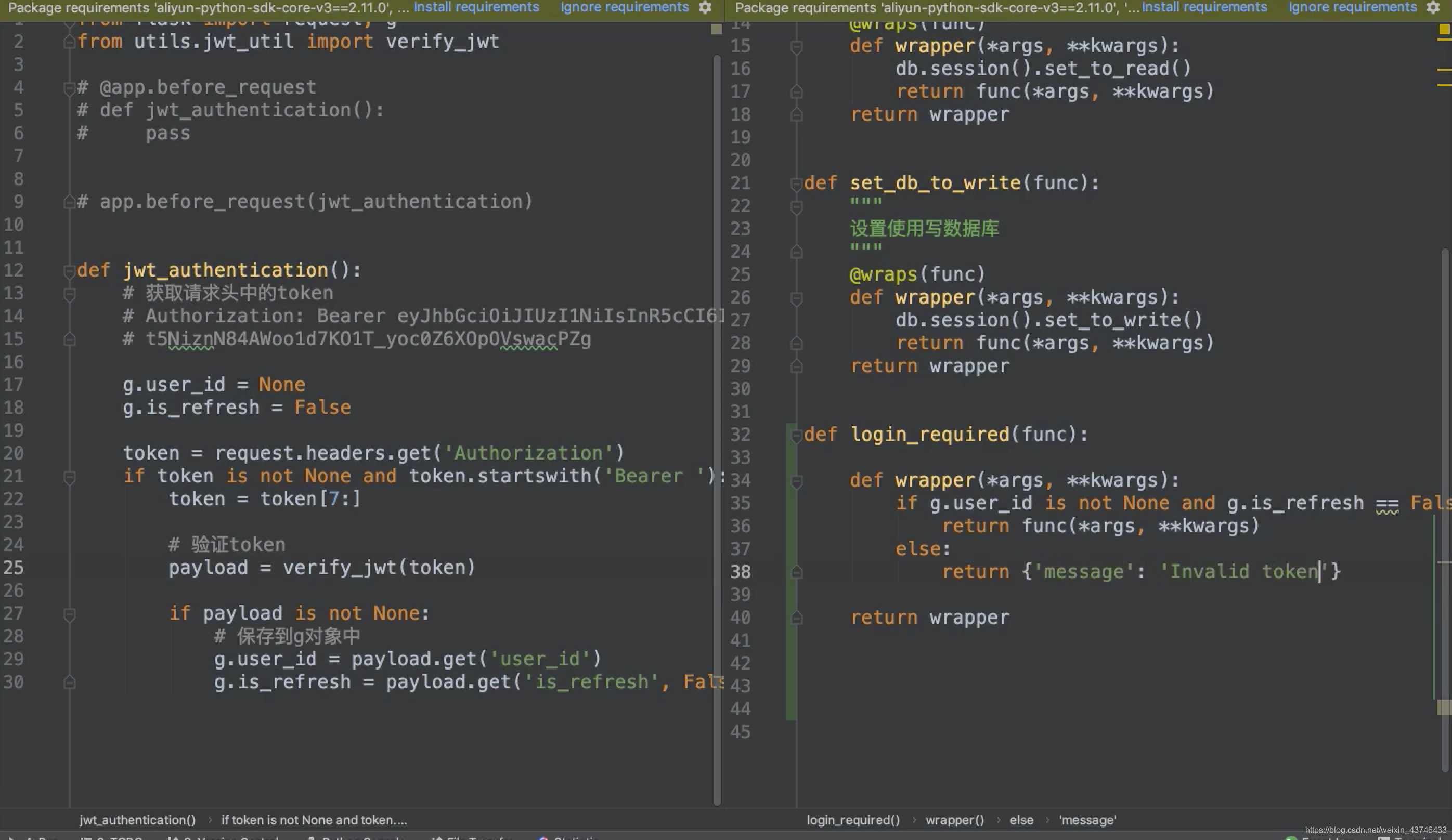Click verify_jwt in the import on line 2
This screenshot has height=840, width=1452.
(443, 42)
